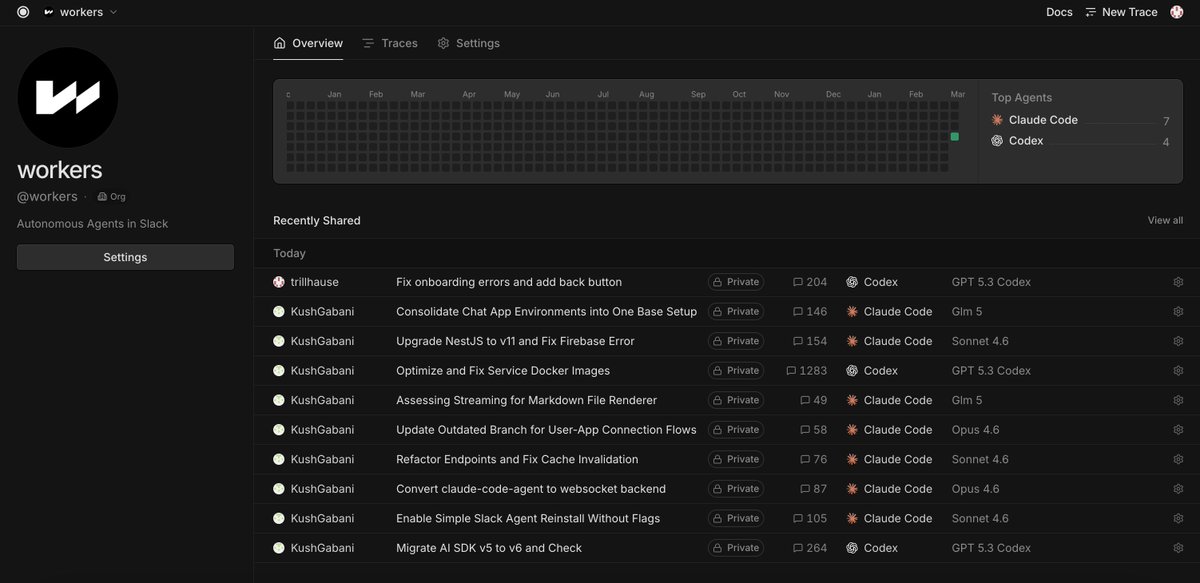This screenshot has width=1200, height=583.
Task: Open the workers organization switcher dropdown
Action: point(81,12)
